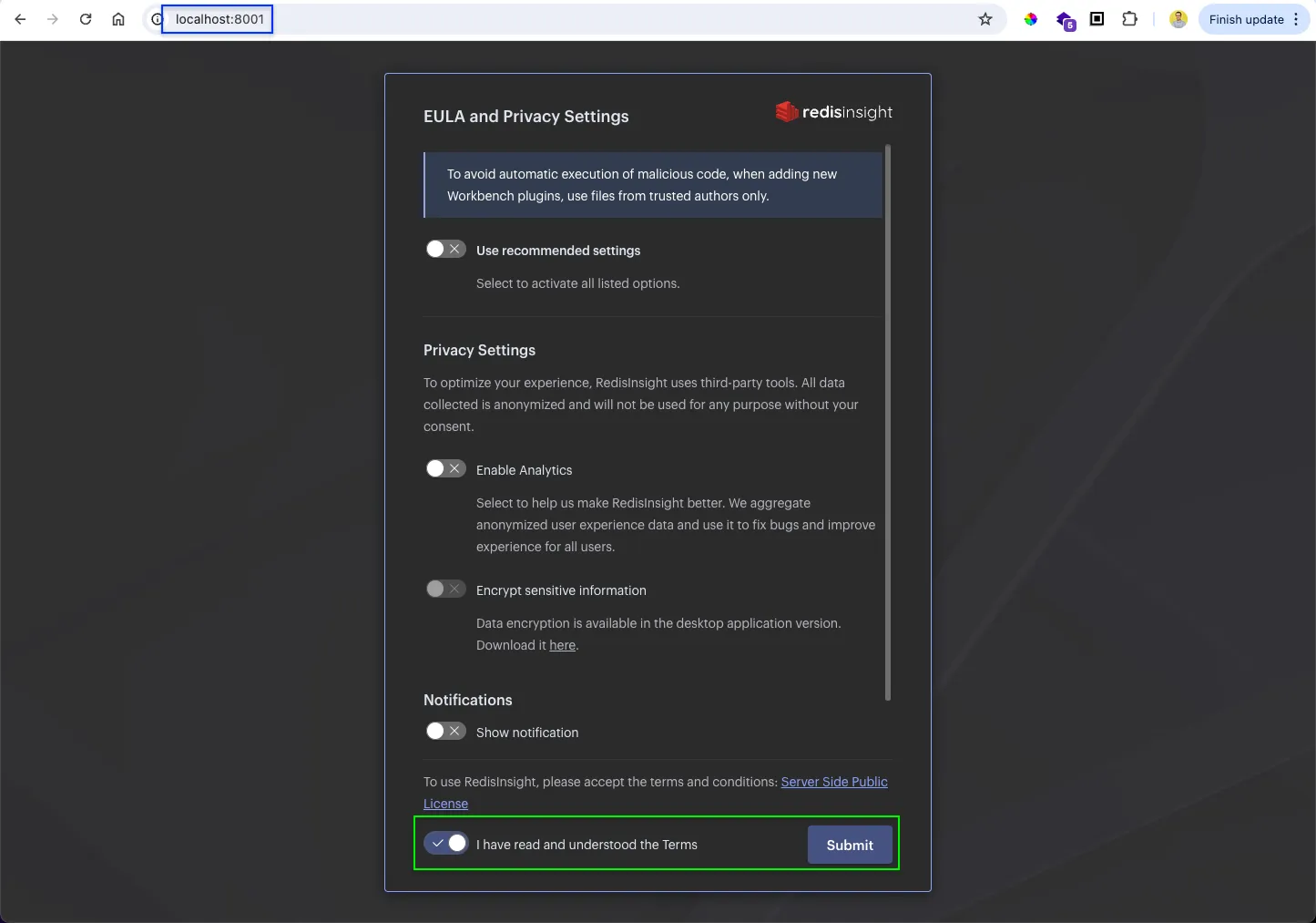
Task: Open the Chrome profile avatar
Action: (x=1178, y=19)
